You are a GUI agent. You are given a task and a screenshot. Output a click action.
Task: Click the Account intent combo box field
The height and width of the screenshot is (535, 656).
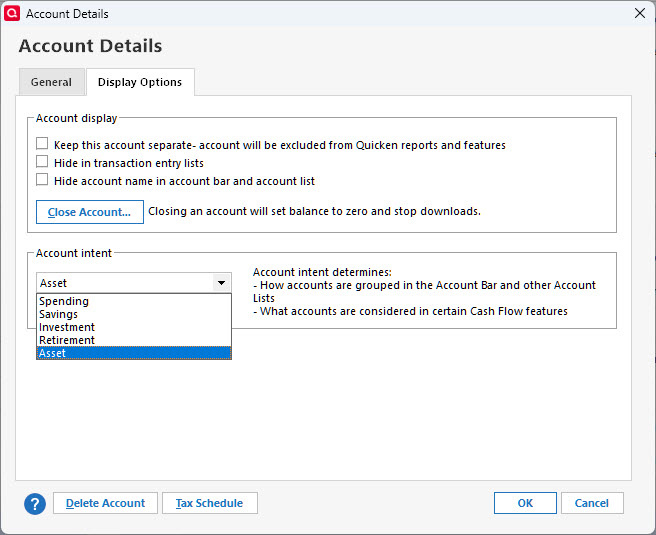124,283
